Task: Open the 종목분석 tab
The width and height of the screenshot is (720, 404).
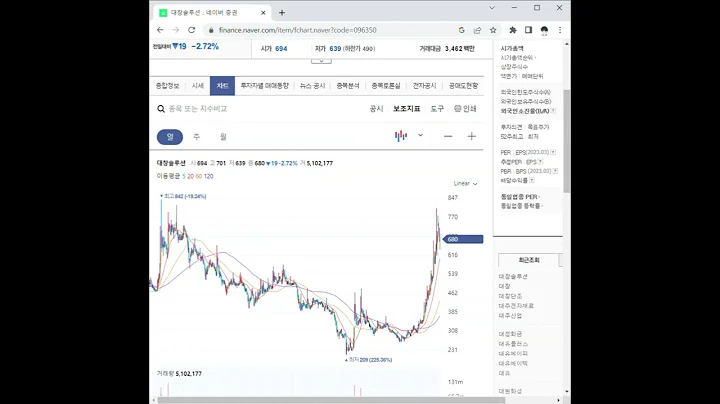Action: click(x=348, y=86)
